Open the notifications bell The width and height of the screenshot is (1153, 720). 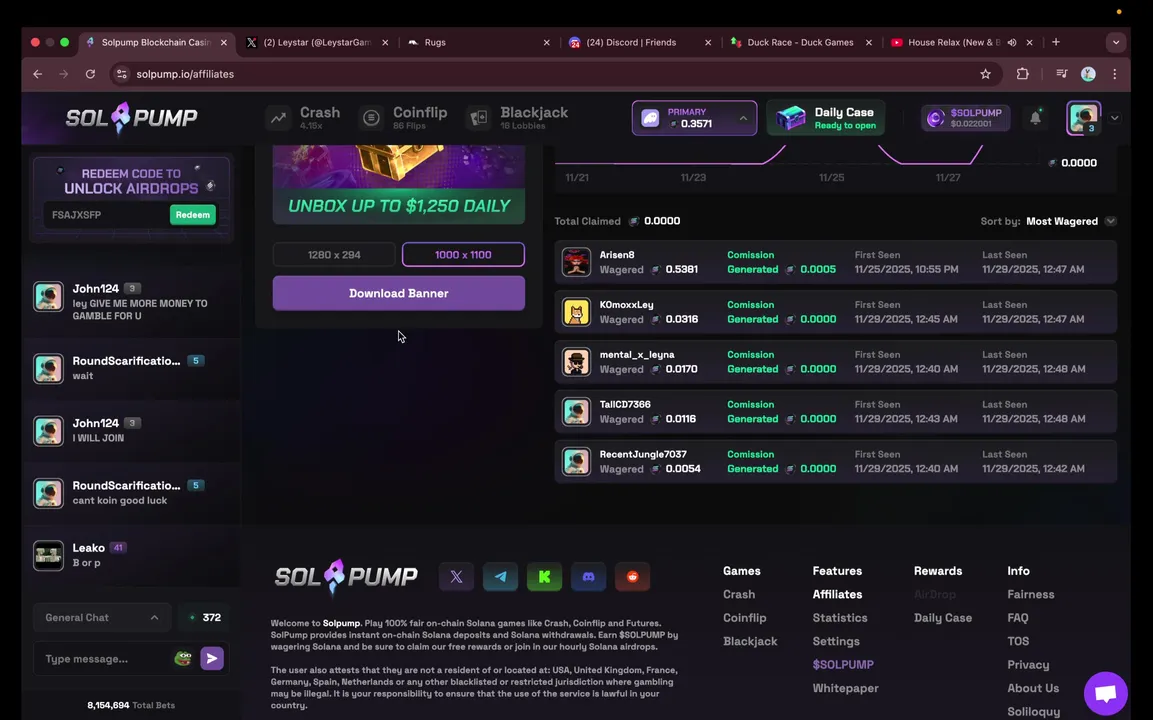(x=1035, y=118)
